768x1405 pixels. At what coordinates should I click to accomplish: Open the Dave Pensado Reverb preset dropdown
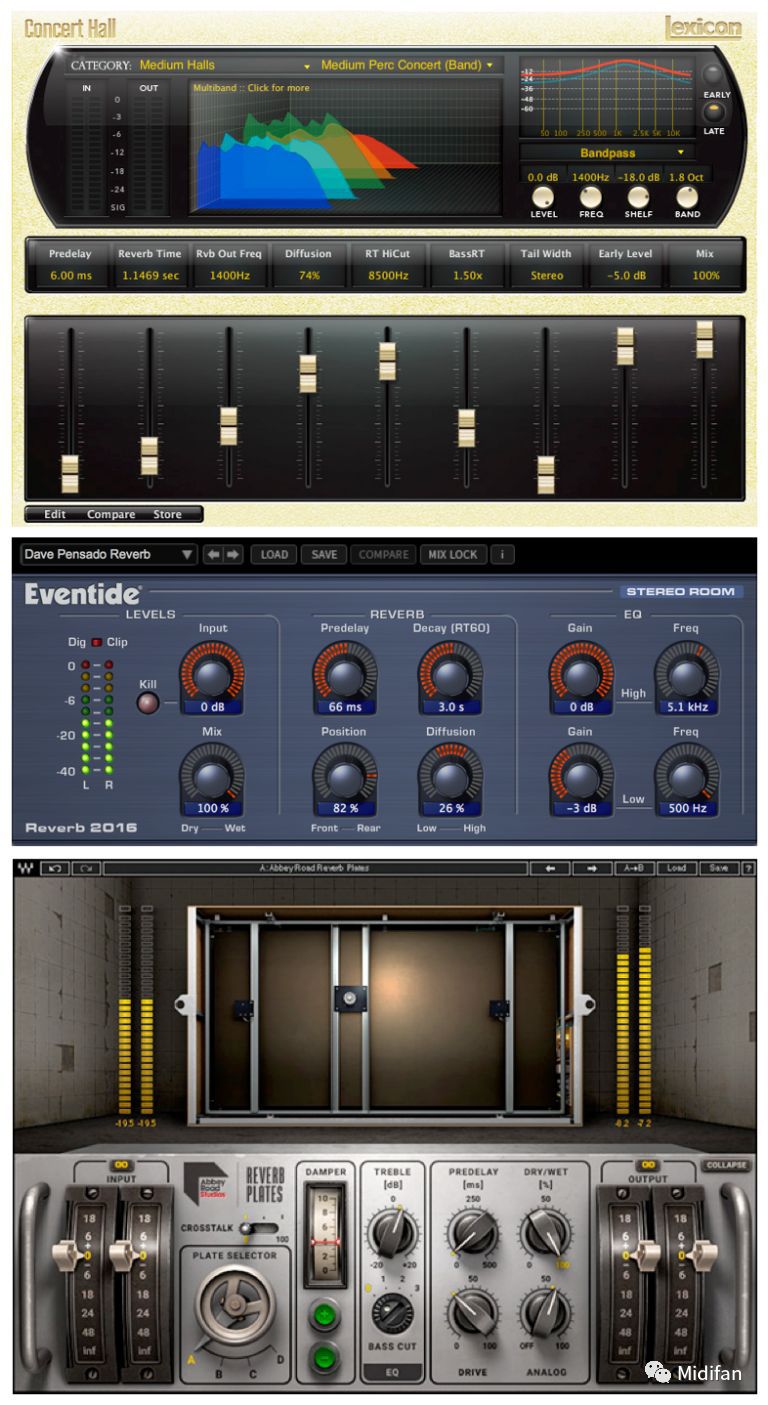(x=108, y=554)
